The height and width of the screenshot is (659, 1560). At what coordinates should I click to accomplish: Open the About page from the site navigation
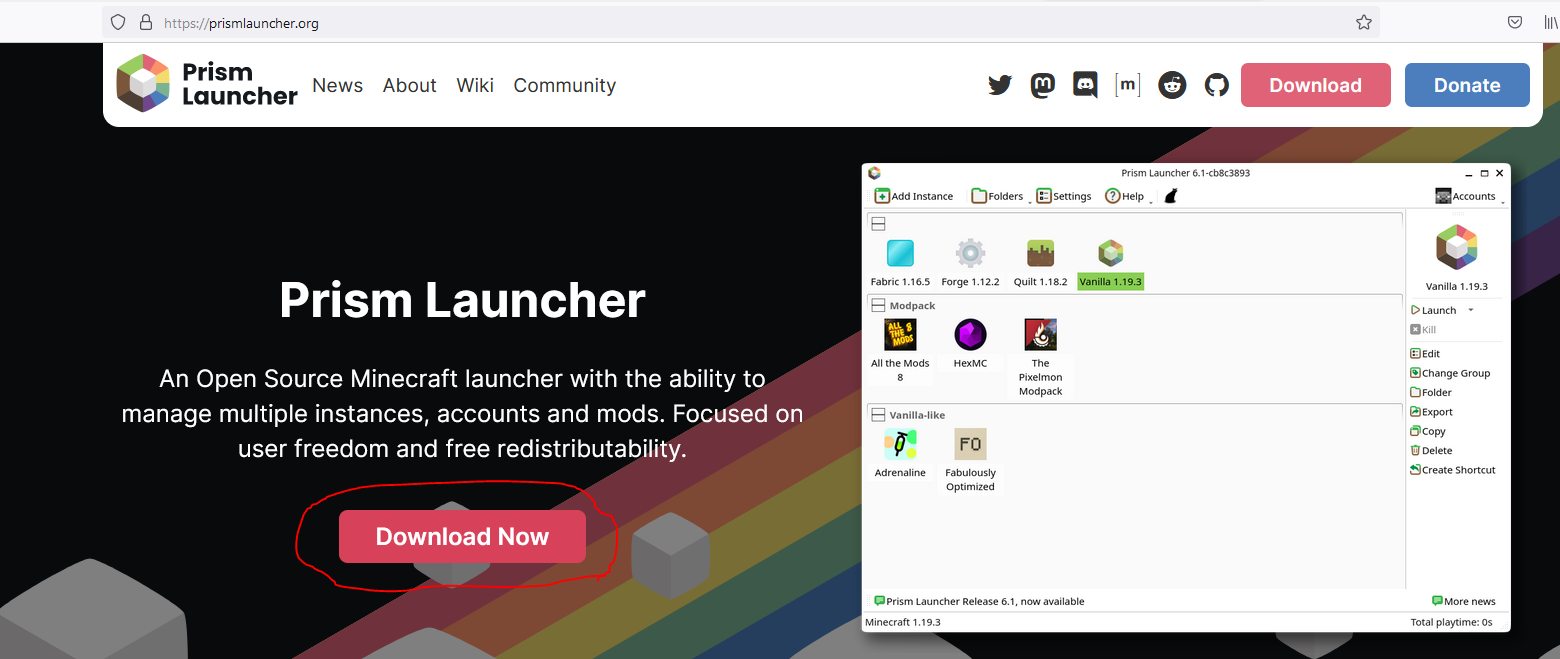pyautogui.click(x=410, y=85)
